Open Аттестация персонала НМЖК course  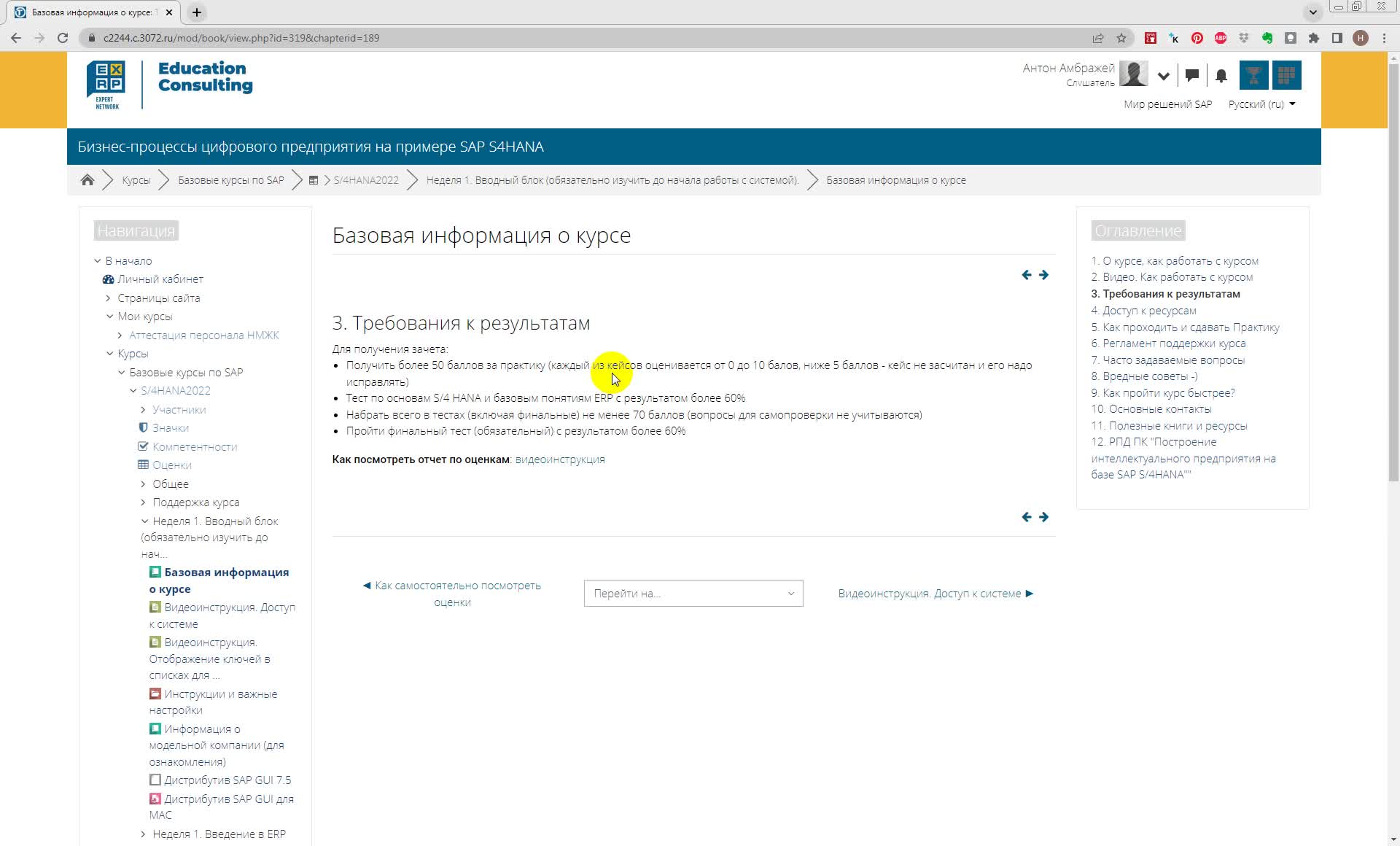coord(204,335)
